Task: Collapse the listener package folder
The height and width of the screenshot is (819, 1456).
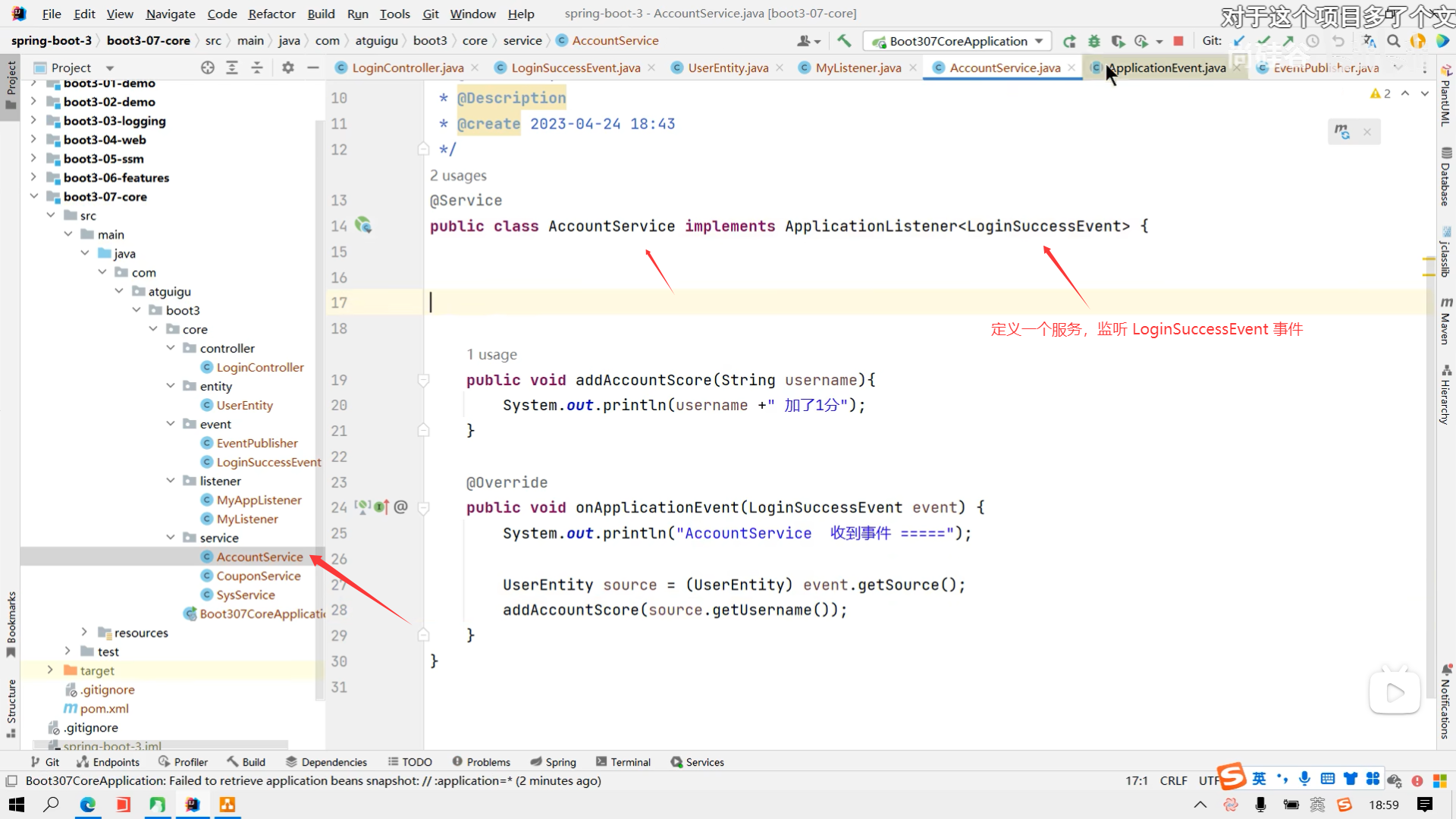Action: [170, 481]
